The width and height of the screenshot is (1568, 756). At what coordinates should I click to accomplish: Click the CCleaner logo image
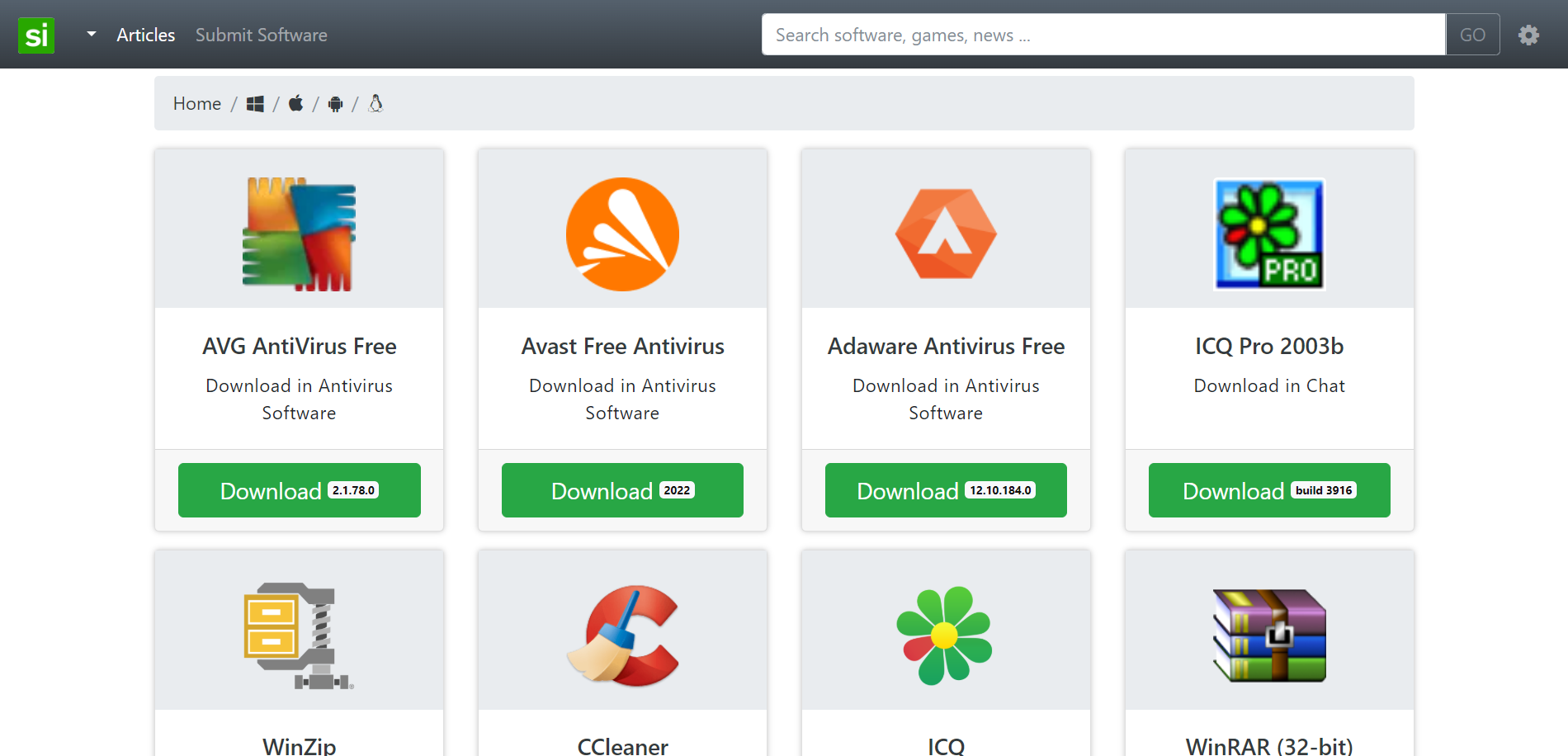point(622,636)
